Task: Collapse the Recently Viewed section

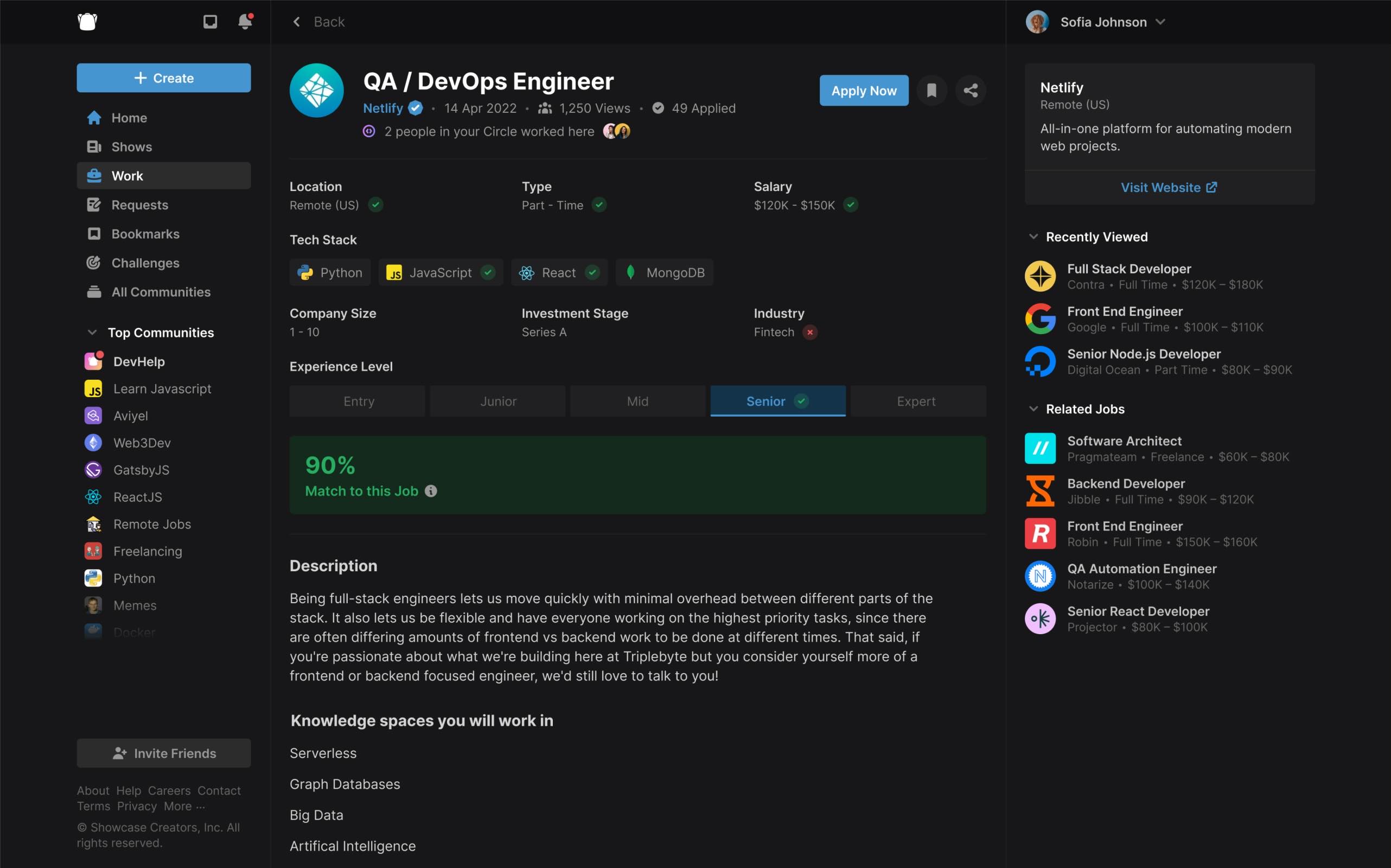Action: [1033, 237]
